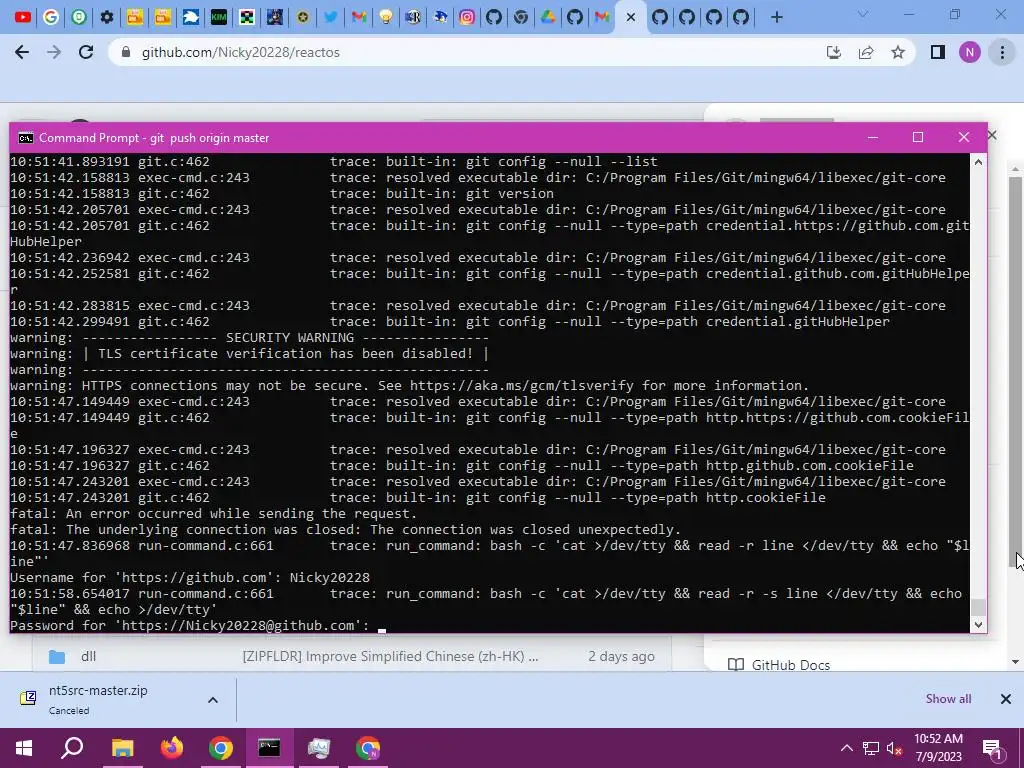Open the monitor app taskbar icon

(x=319, y=748)
